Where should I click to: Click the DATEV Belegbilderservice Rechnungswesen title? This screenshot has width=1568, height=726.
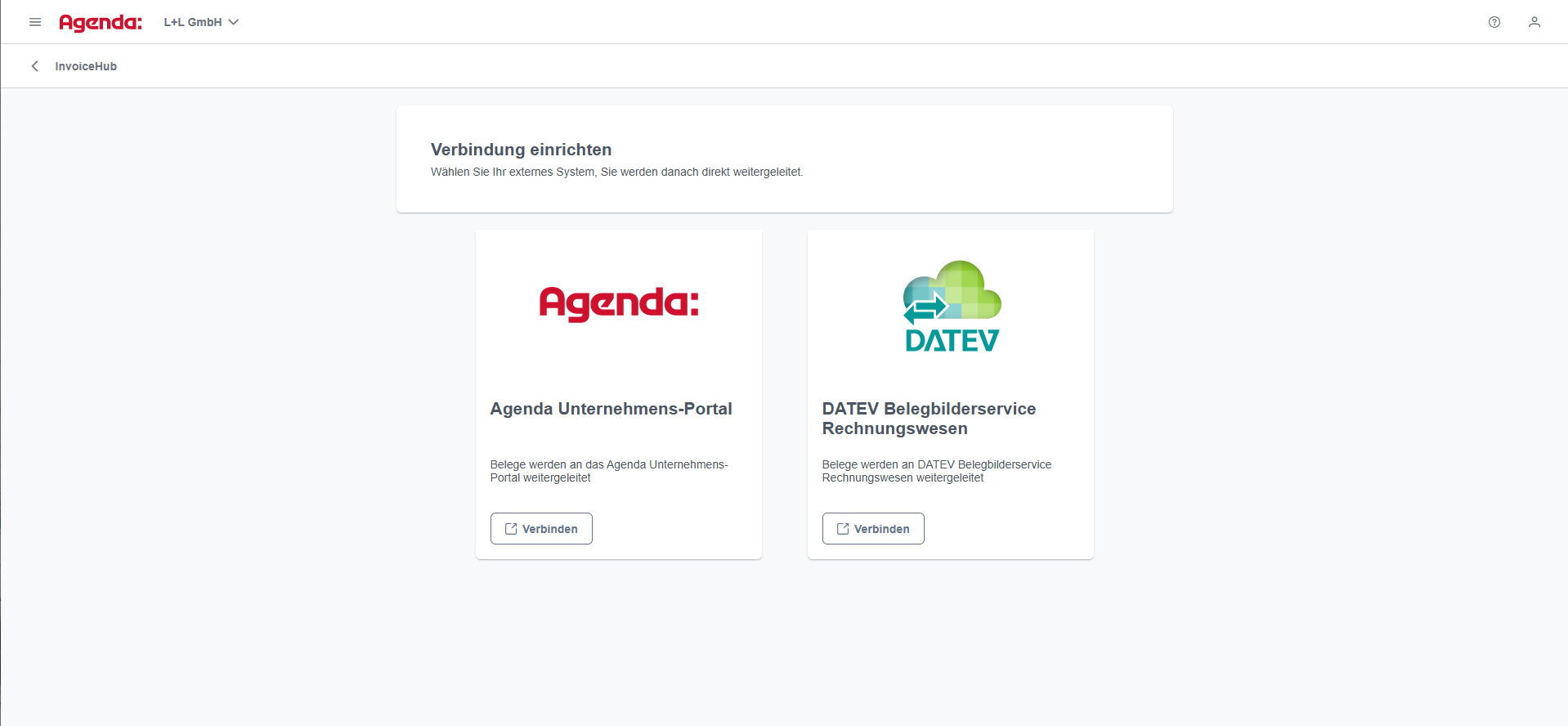click(929, 419)
